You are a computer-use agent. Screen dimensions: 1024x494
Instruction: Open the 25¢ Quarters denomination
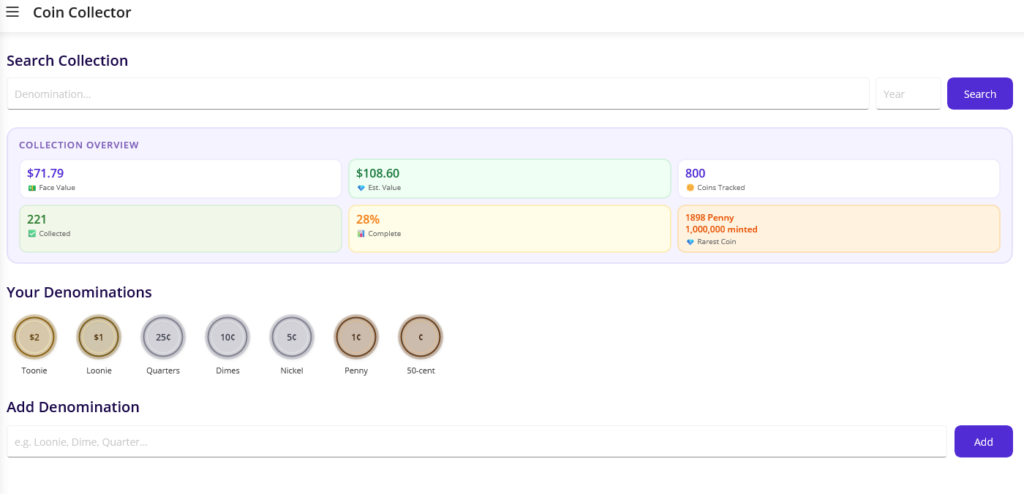click(x=163, y=337)
